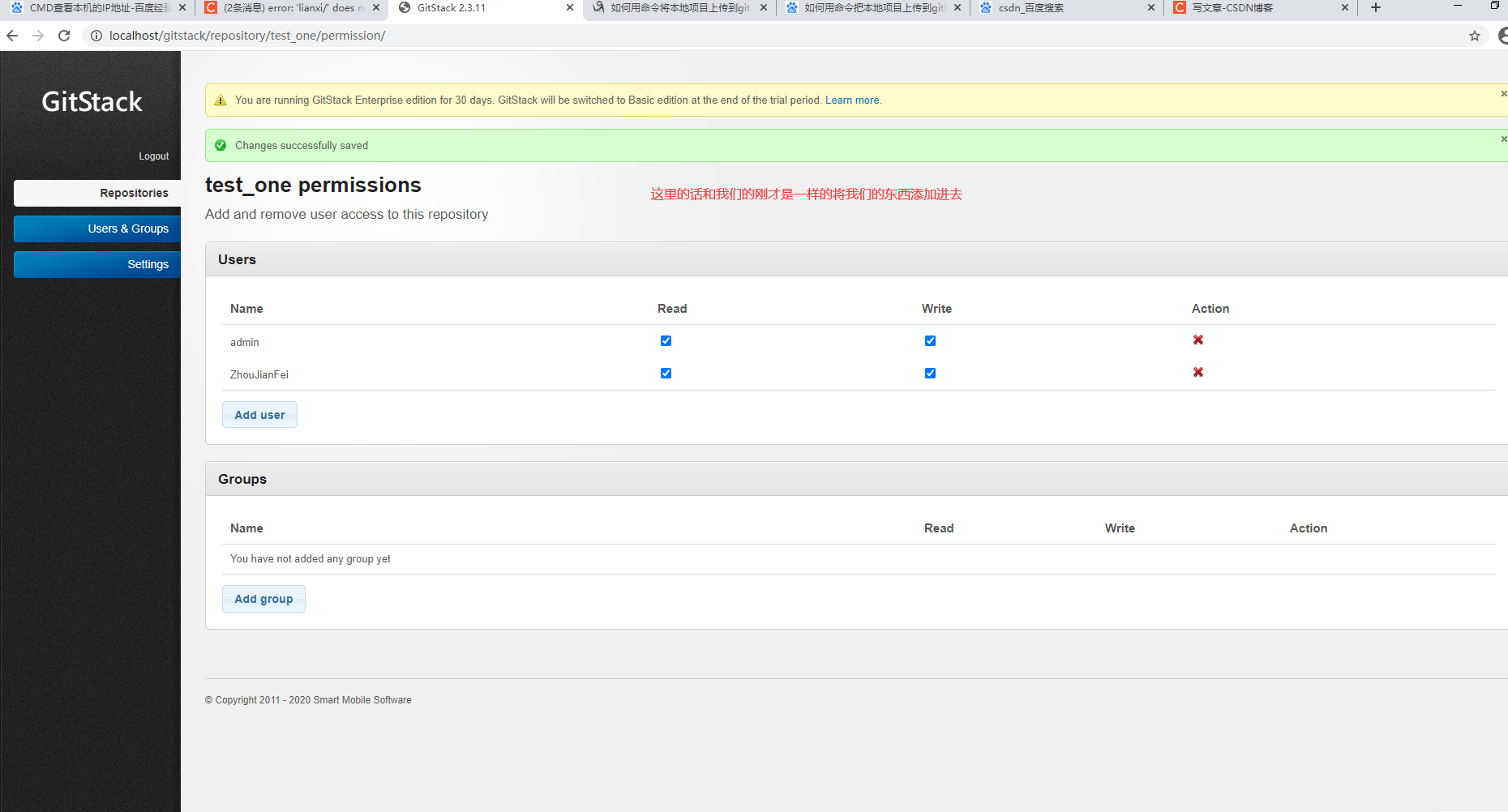Screen dimensions: 1508x812
Task: Click the site info icon in address bar
Action: point(96,36)
